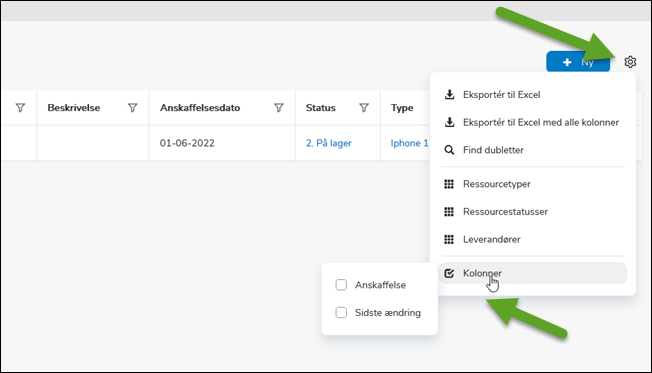Click the filter icon in Status column

[x=364, y=108]
